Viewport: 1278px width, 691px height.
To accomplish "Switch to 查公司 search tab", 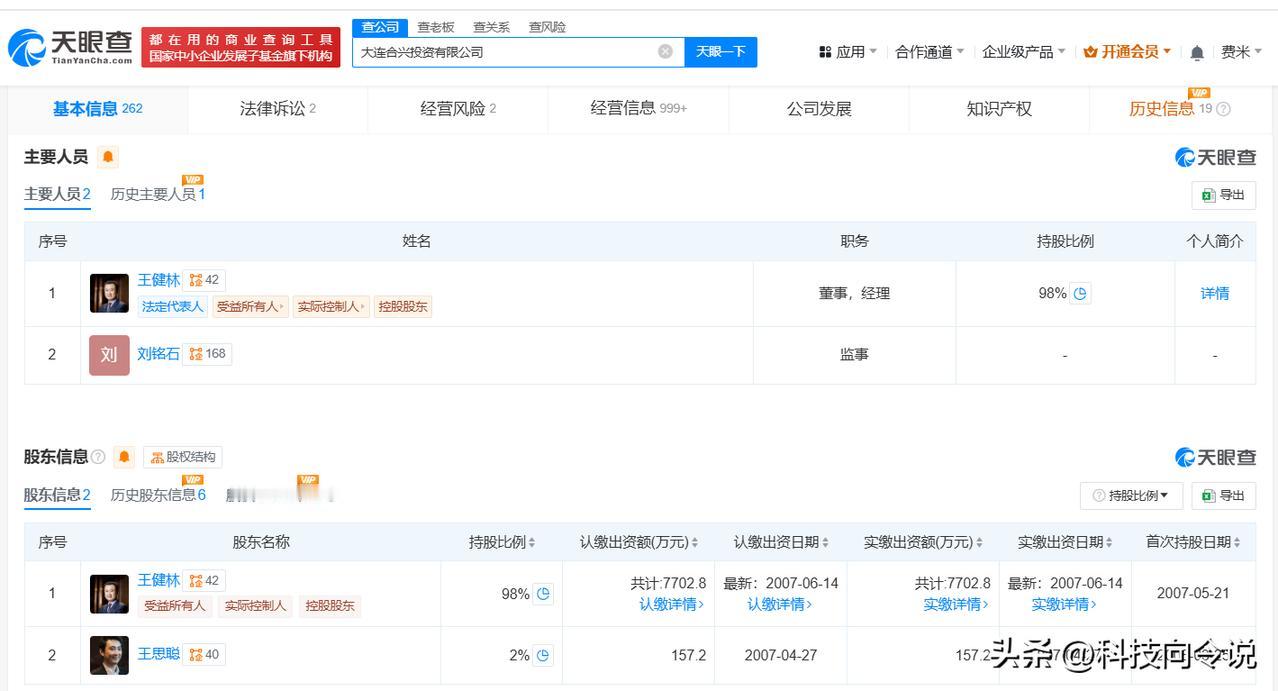I will tap(380, 27).
